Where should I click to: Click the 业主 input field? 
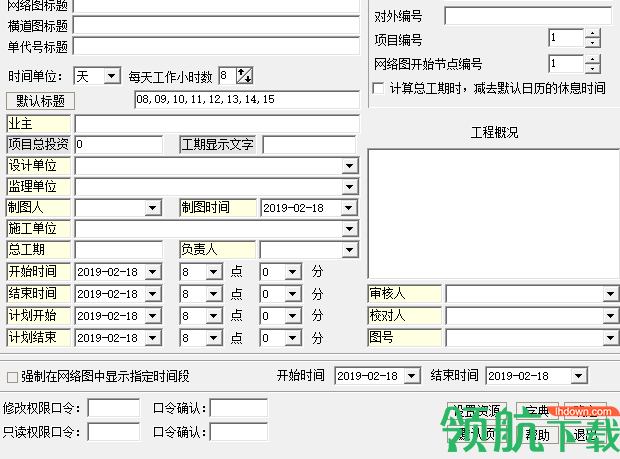(x=217, y=124)
